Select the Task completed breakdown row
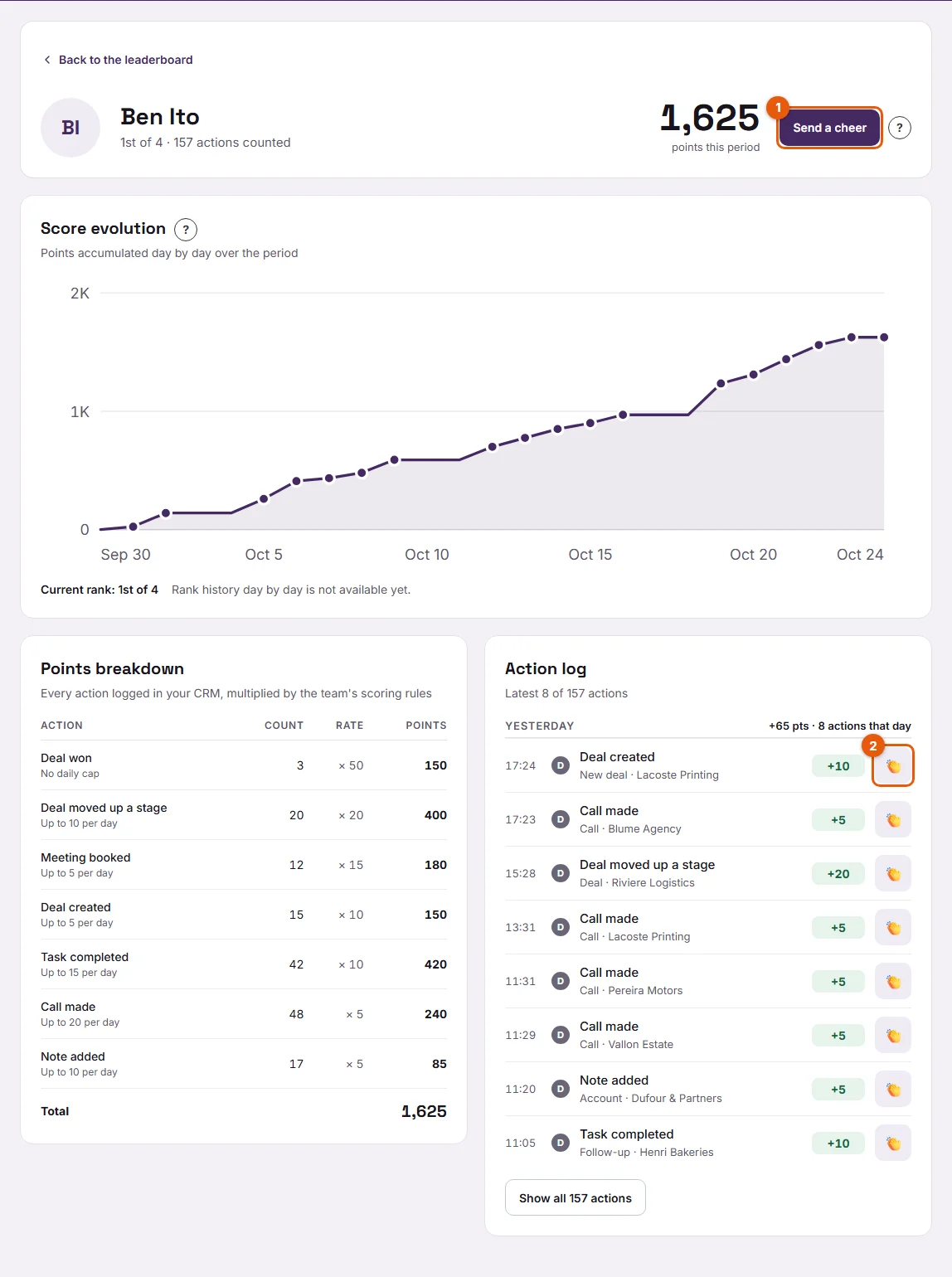The width and height of the screenshot is (952, 1277). [x=244, y=964]
